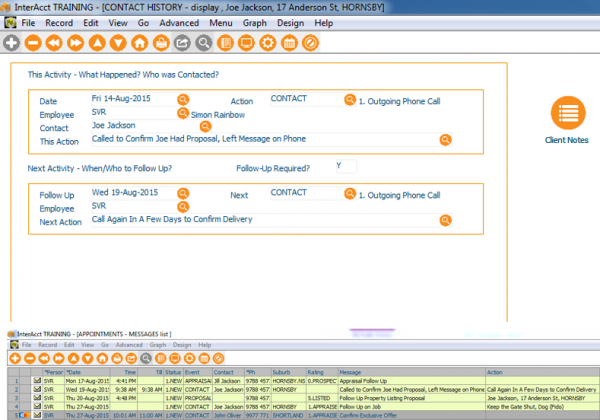
Task: Open the Menu menu item
Action: coord(221,23)
